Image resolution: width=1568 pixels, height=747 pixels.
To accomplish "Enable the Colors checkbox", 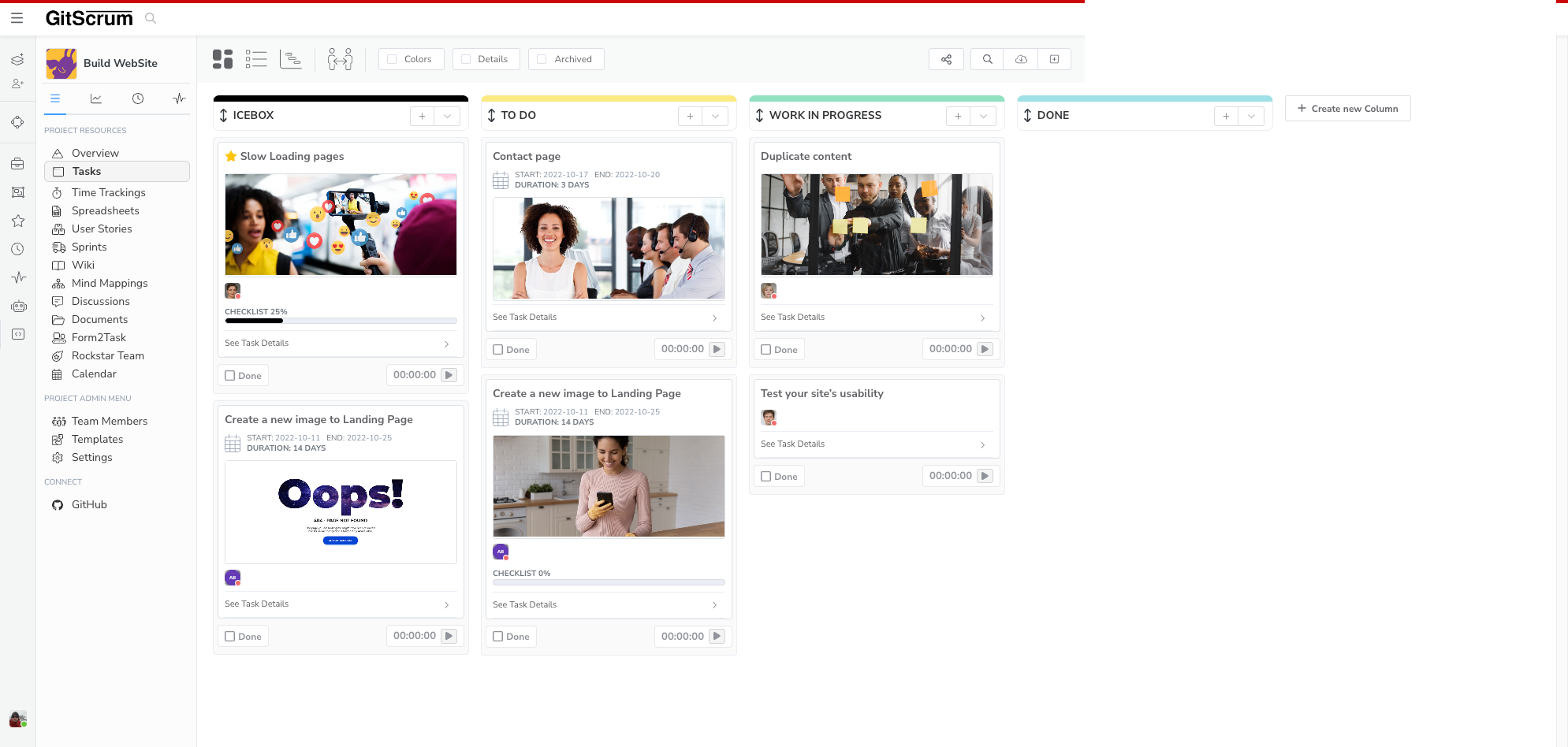I will (x=392, y=58).
